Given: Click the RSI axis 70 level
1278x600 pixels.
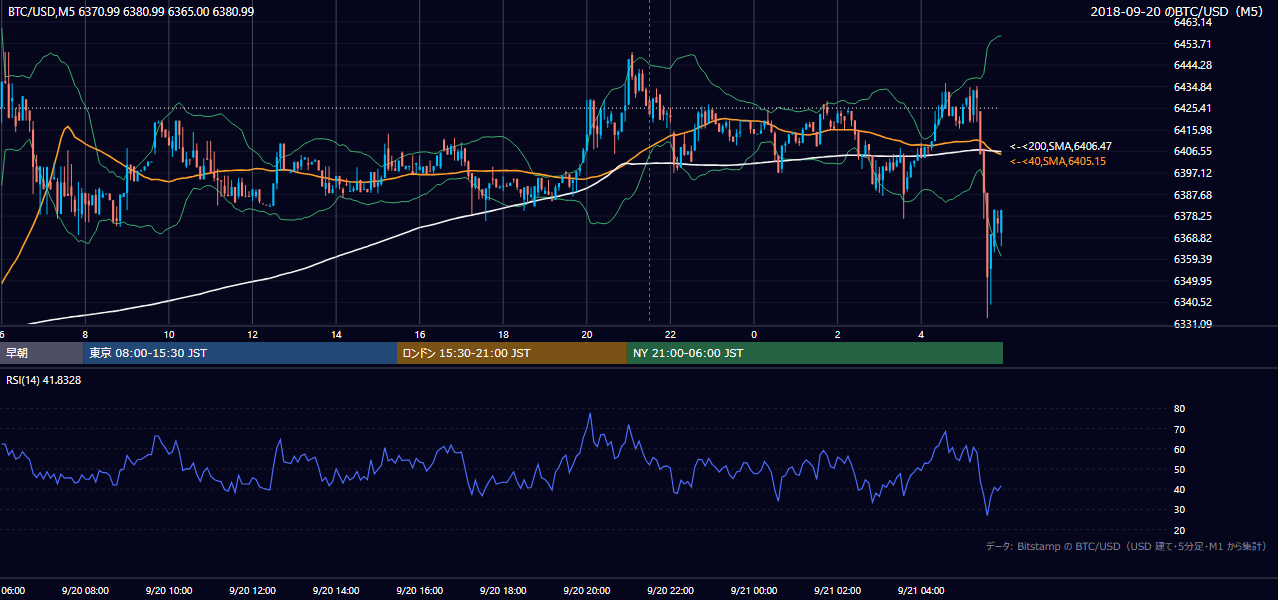Looking at the screenshot, I should (1179, 430).
